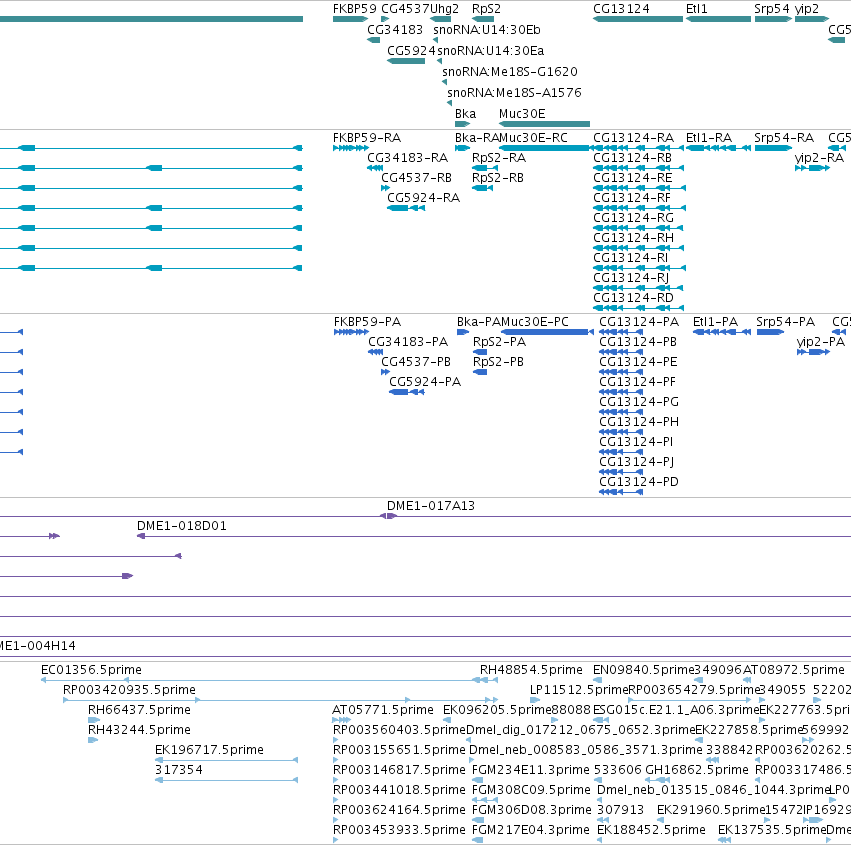Open the Bka gene label

[x=465, y=114]
